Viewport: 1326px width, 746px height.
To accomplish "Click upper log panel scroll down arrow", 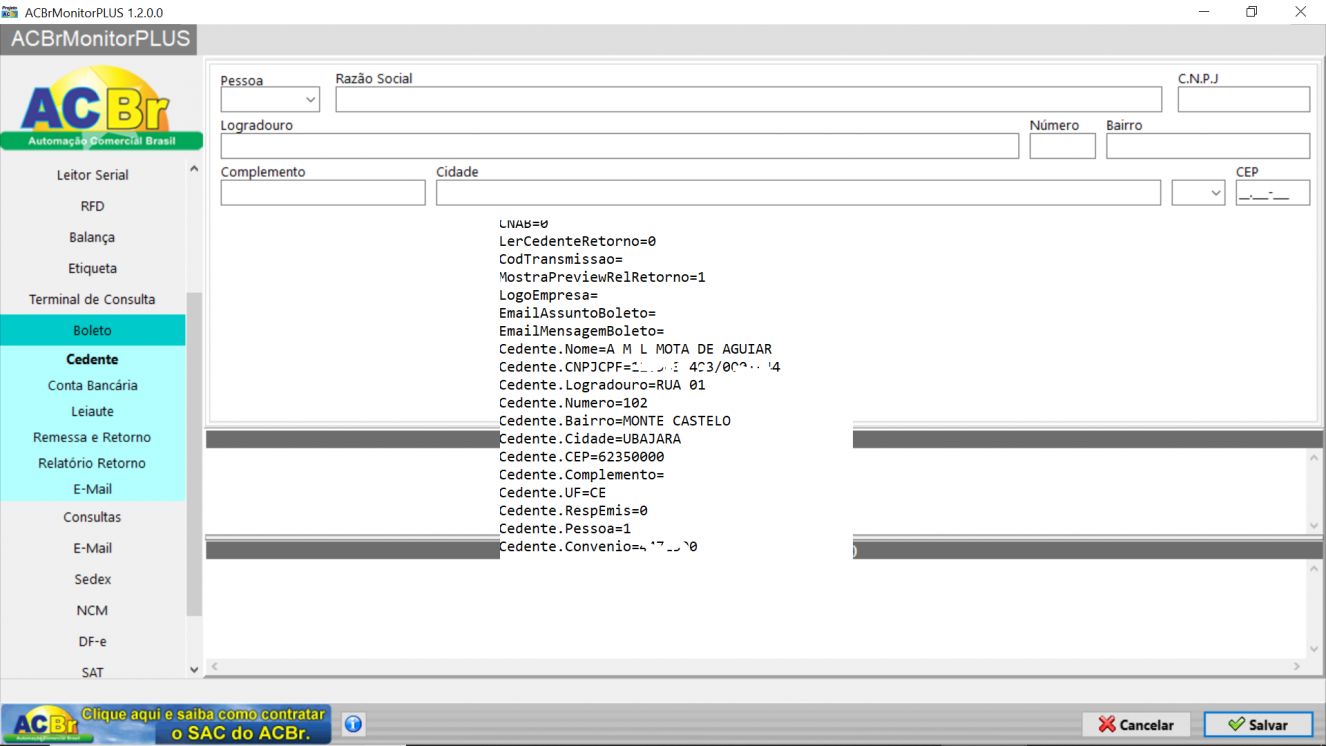I will [1314, 525].
